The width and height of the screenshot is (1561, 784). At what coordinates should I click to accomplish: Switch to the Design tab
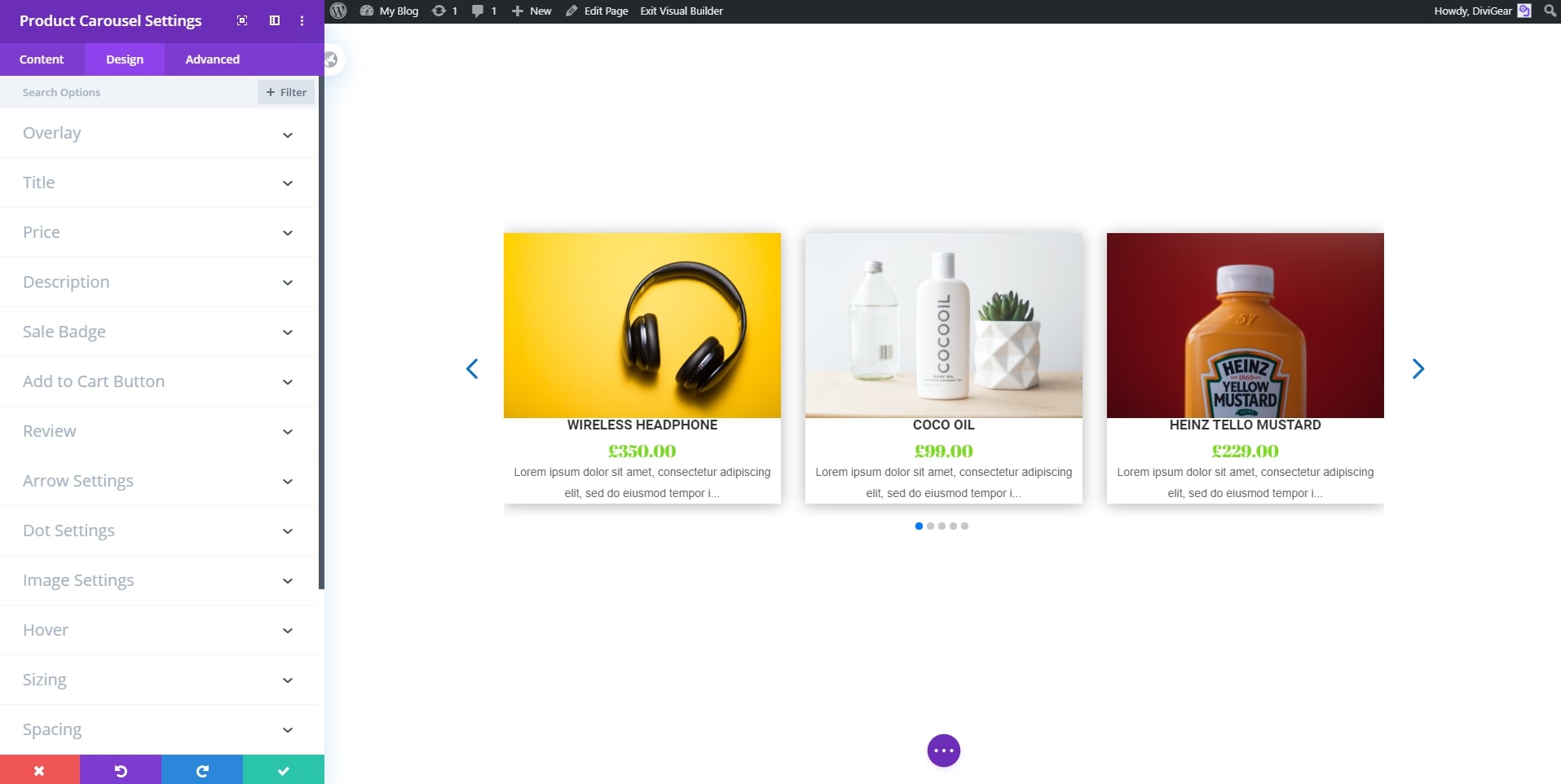click(x=125, y=59)
